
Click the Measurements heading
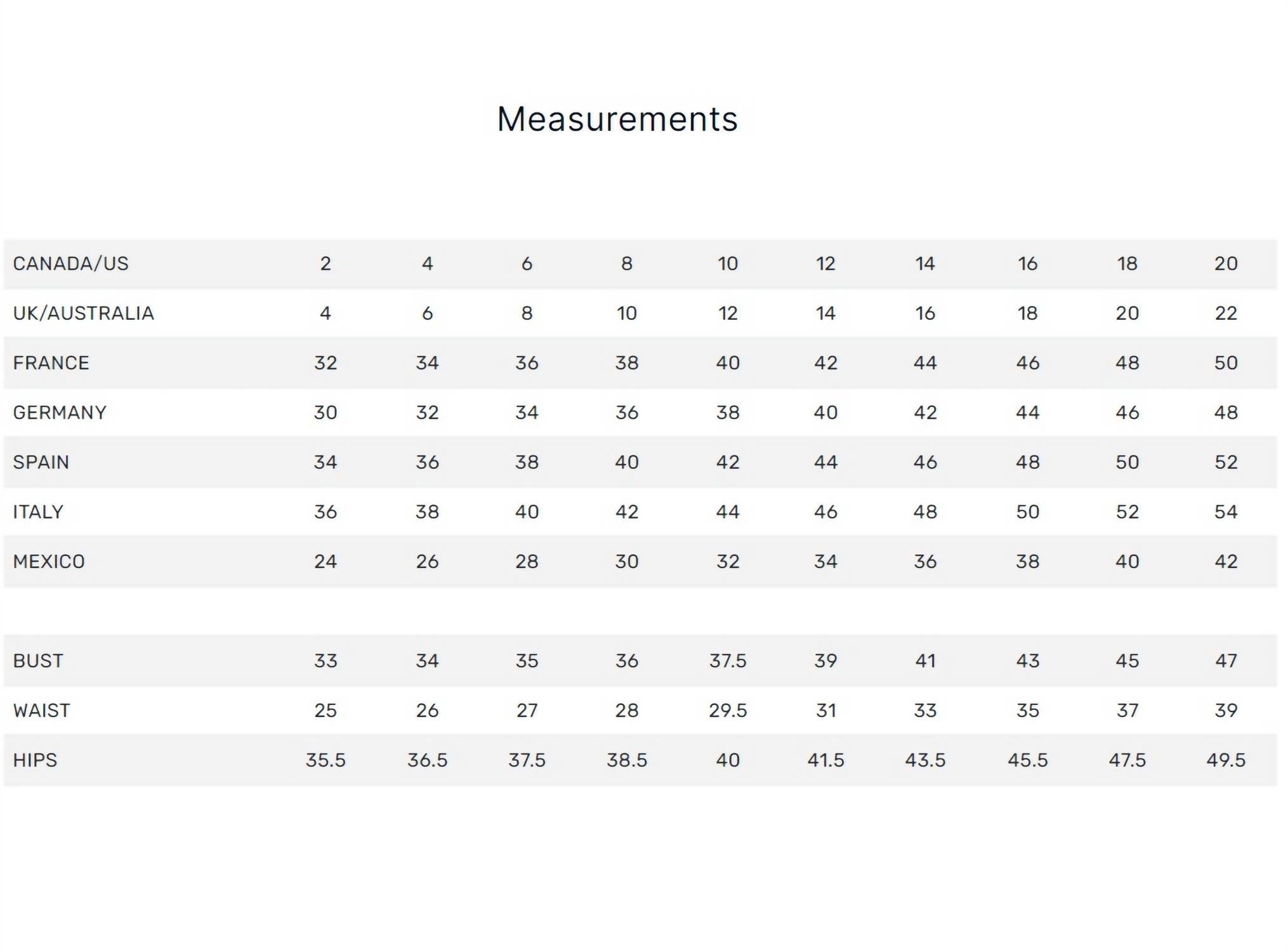(x=617, y=119)
